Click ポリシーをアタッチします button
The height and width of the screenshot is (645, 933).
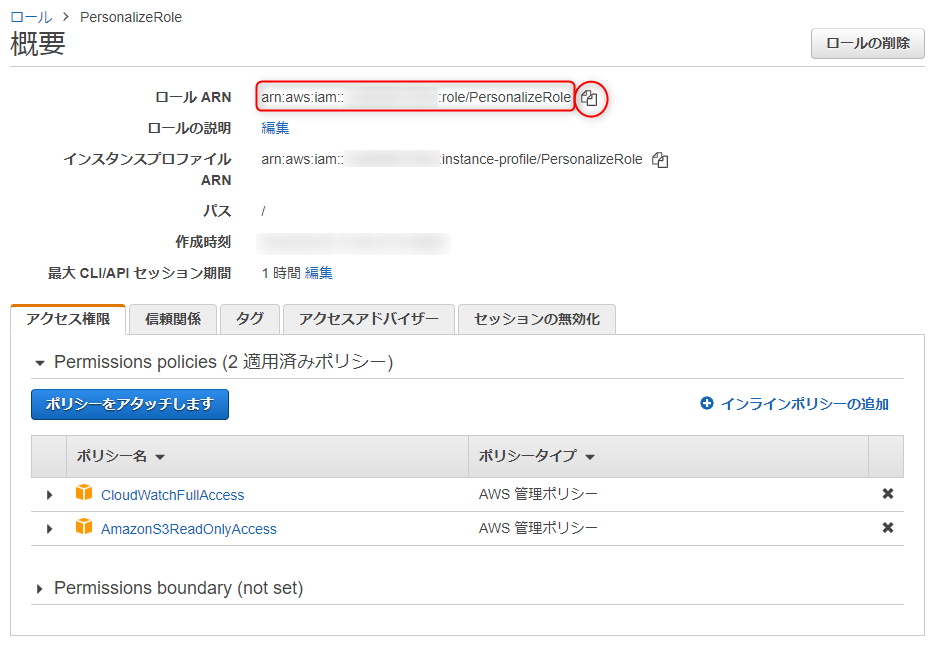(x=130, y=405)
